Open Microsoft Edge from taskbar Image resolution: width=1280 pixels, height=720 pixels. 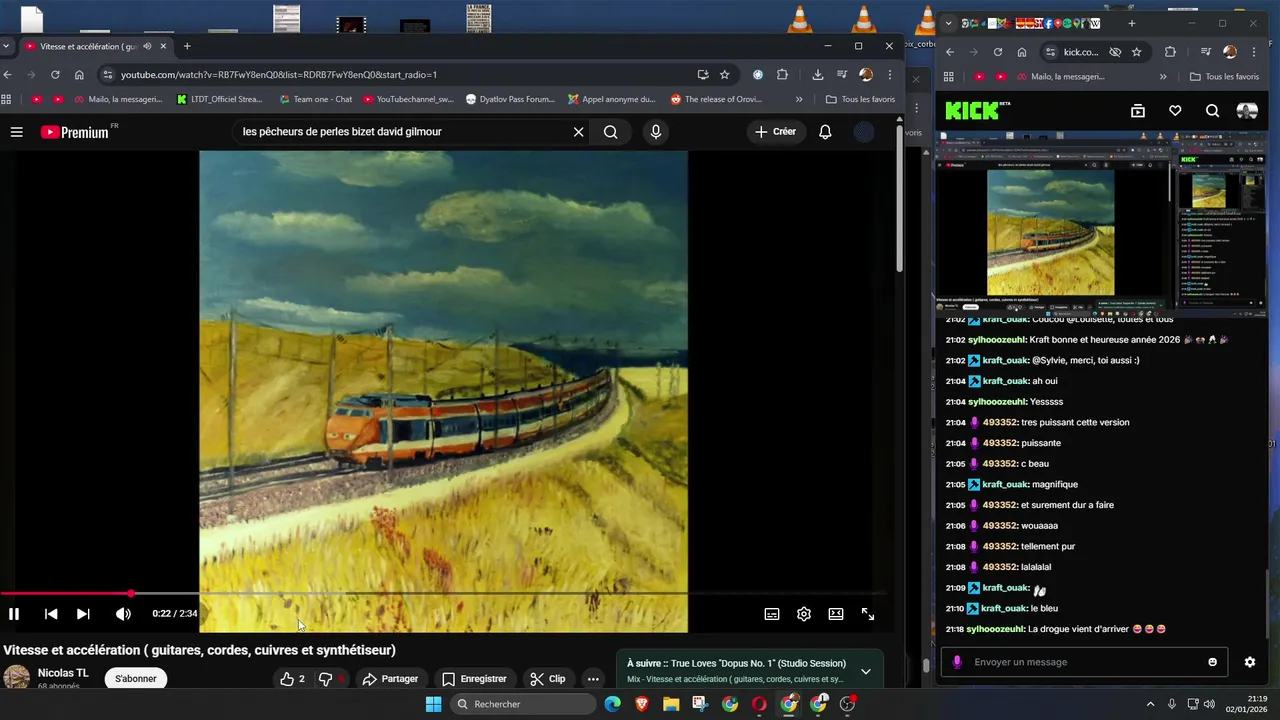[x=612, y=704]
